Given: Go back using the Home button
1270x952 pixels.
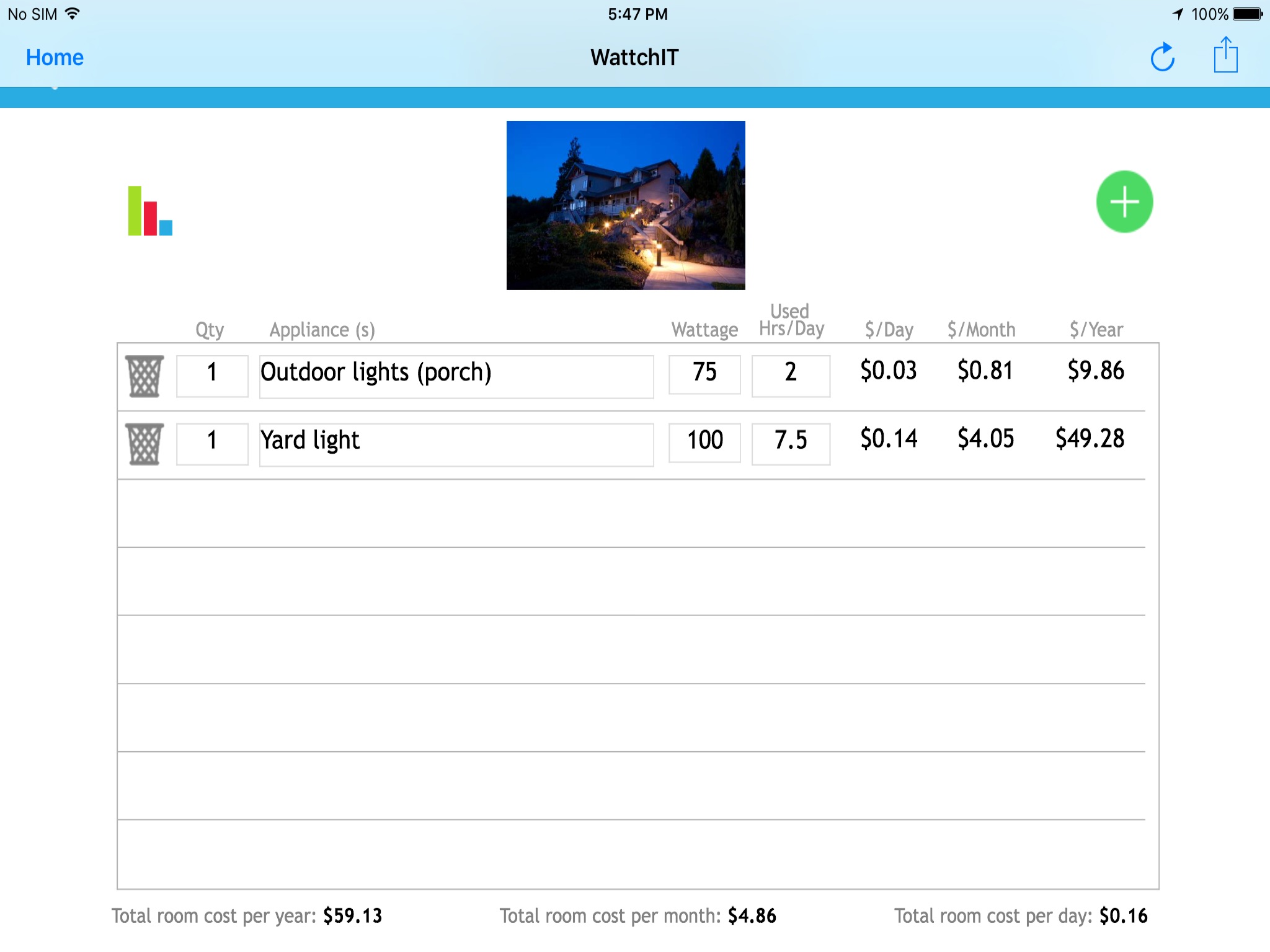Looking at the screenshot, I should coord(55,58).
